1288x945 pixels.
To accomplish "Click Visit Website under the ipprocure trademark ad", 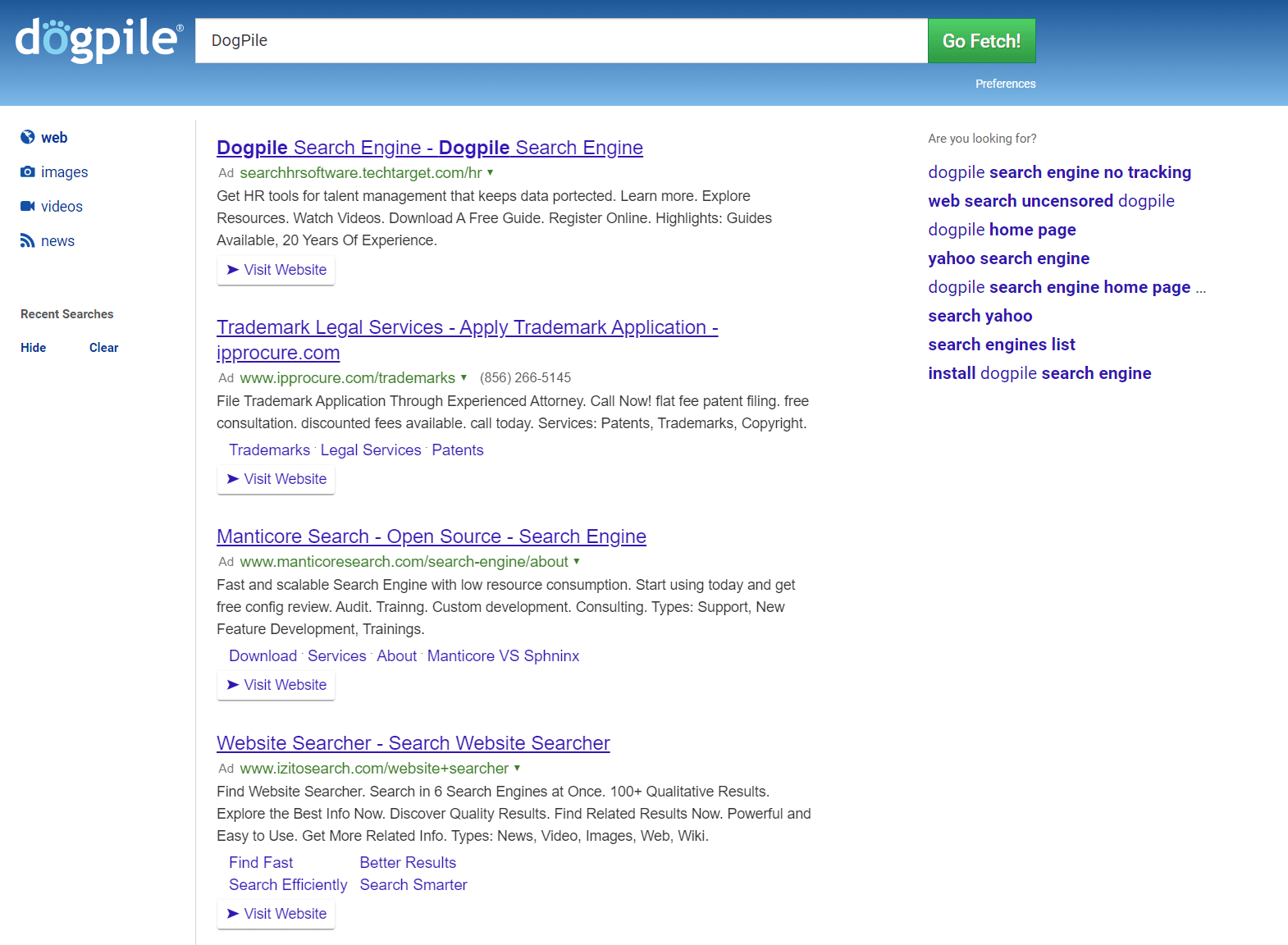I will click(x=276, y=479).
